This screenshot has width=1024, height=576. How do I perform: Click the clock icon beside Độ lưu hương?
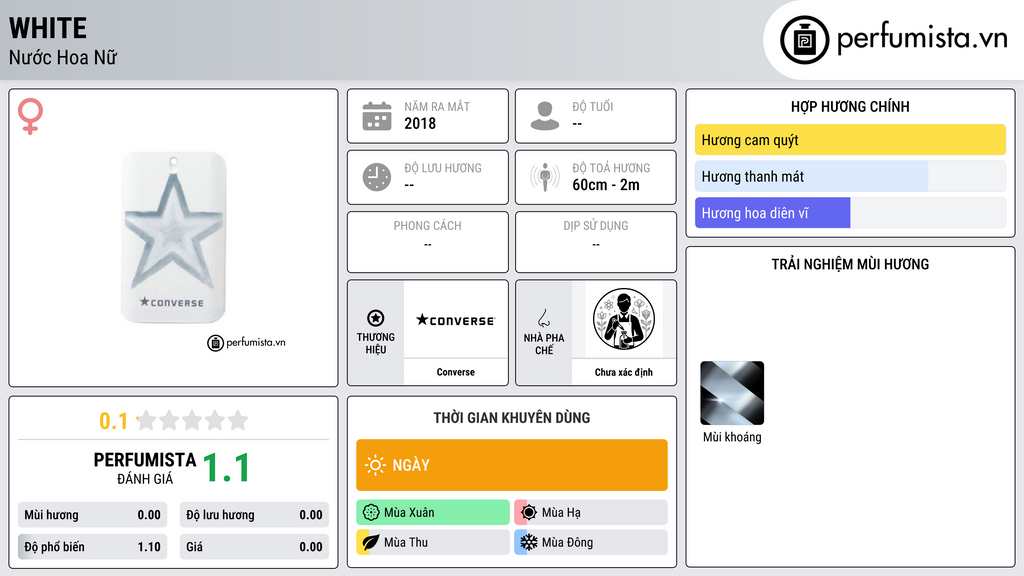[377, 177]
